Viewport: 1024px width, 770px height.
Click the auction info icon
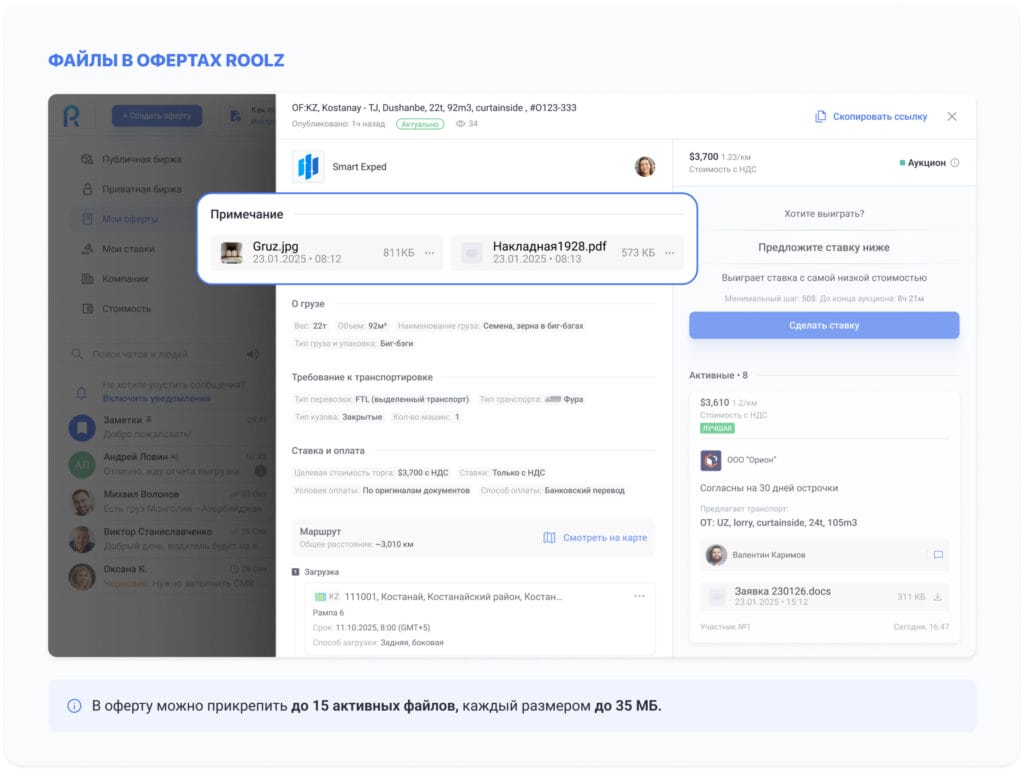point(955,163)
